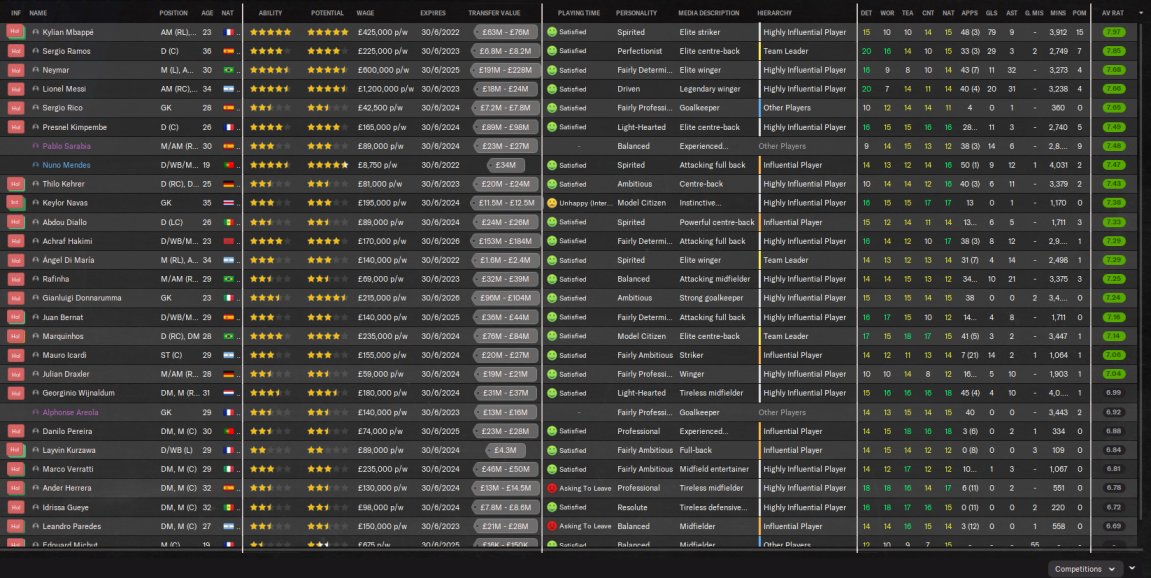This screenshot has width=1151, height=578.
Task: Click the green satisfied smiley for Mauro Icardi
Action: point(552,355)
